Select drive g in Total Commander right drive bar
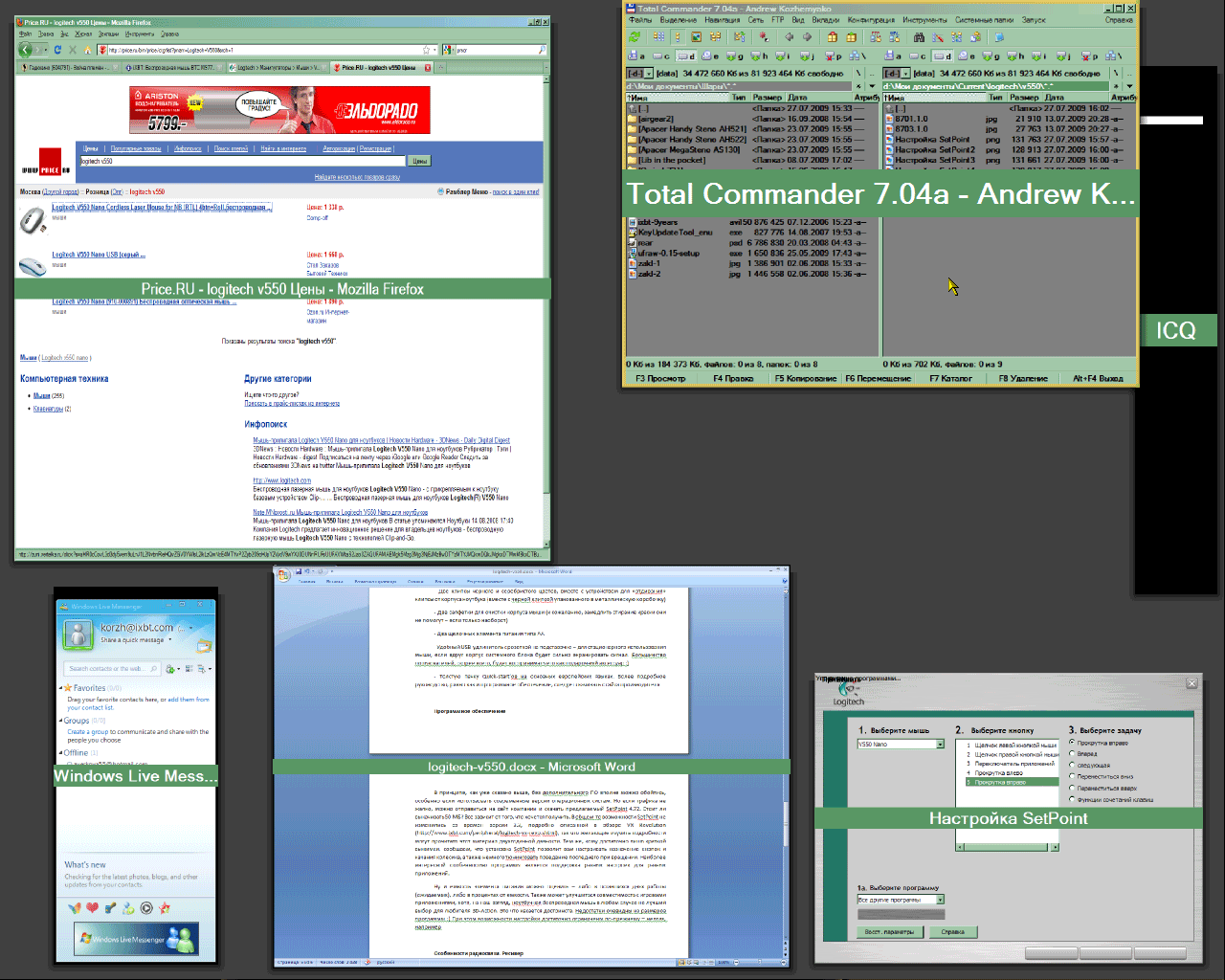 click(992, 56)
